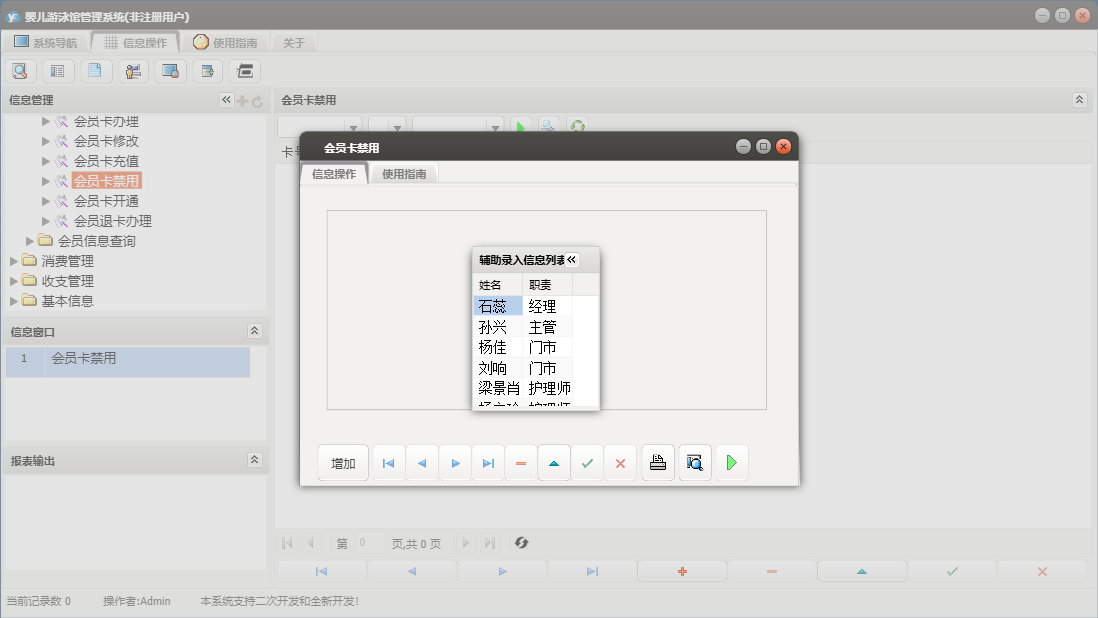Select 会员卡充值 in the tree
The image size is (1098, 618).
point(106,161)
